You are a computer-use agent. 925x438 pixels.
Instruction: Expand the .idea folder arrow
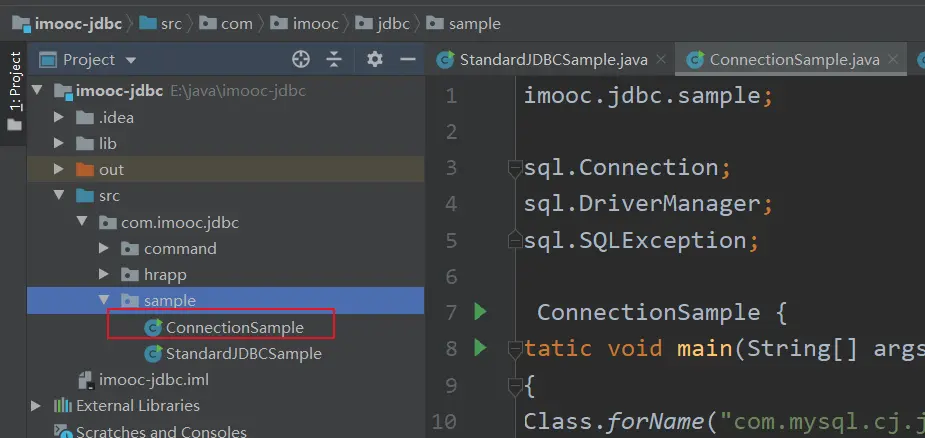[58, 117]
